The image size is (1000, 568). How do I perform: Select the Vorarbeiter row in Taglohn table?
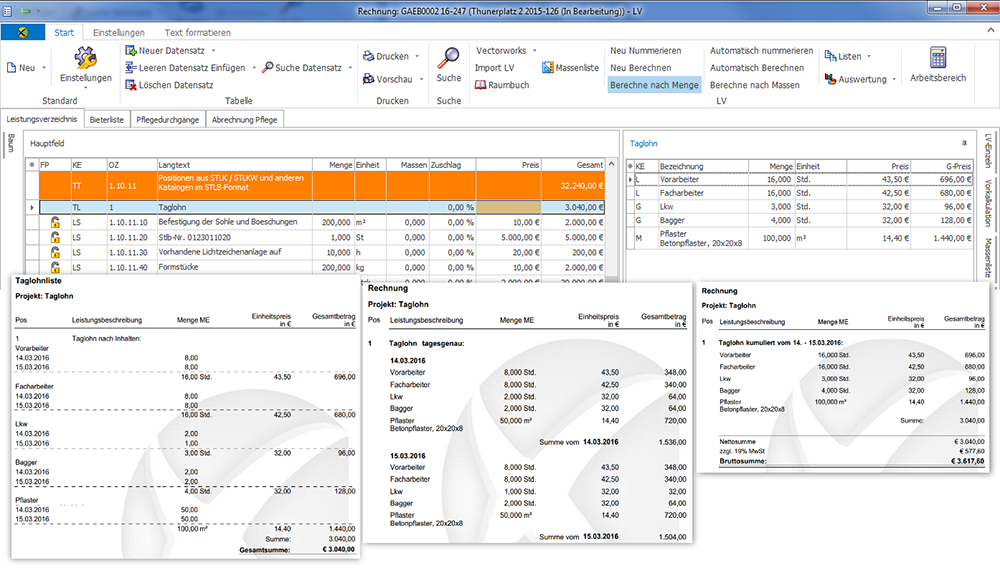(700, 178)
